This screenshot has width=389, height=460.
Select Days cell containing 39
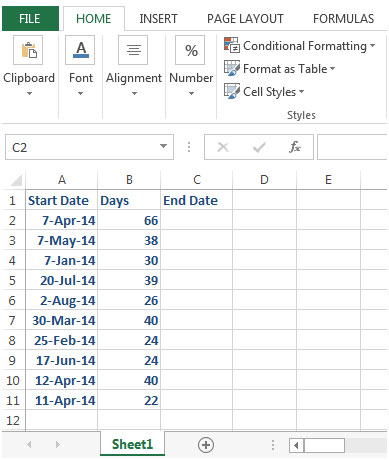129,280
